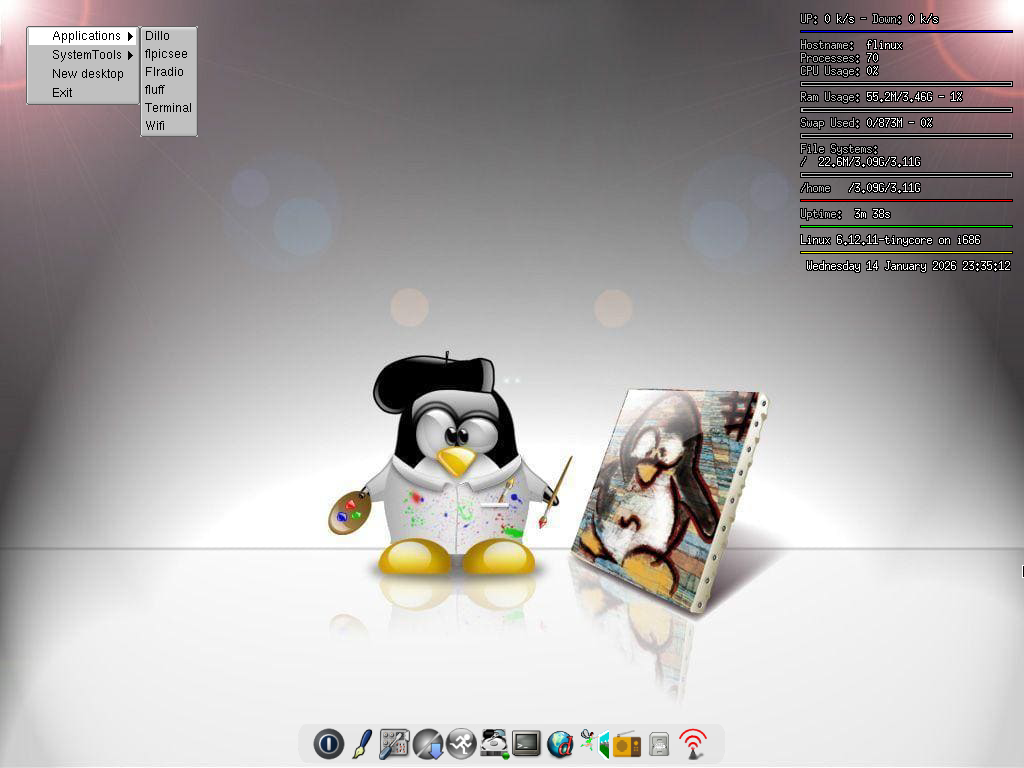Choose Terminal in Applications submenu
The height and width of the screenshot is (768, 1024).
169,108
